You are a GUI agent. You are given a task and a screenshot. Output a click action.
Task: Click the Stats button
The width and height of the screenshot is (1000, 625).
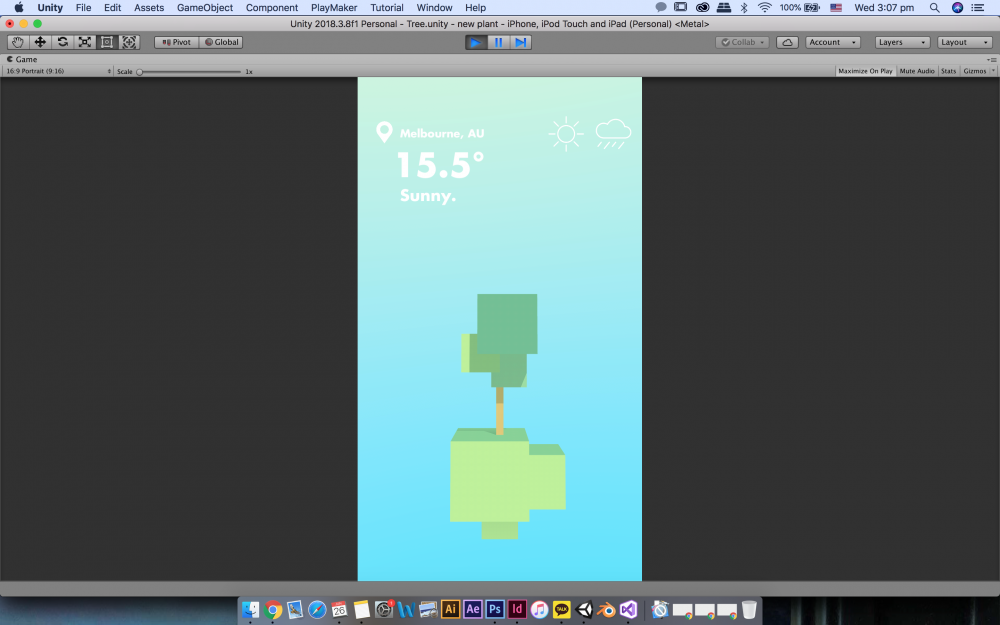pos(948,71)
